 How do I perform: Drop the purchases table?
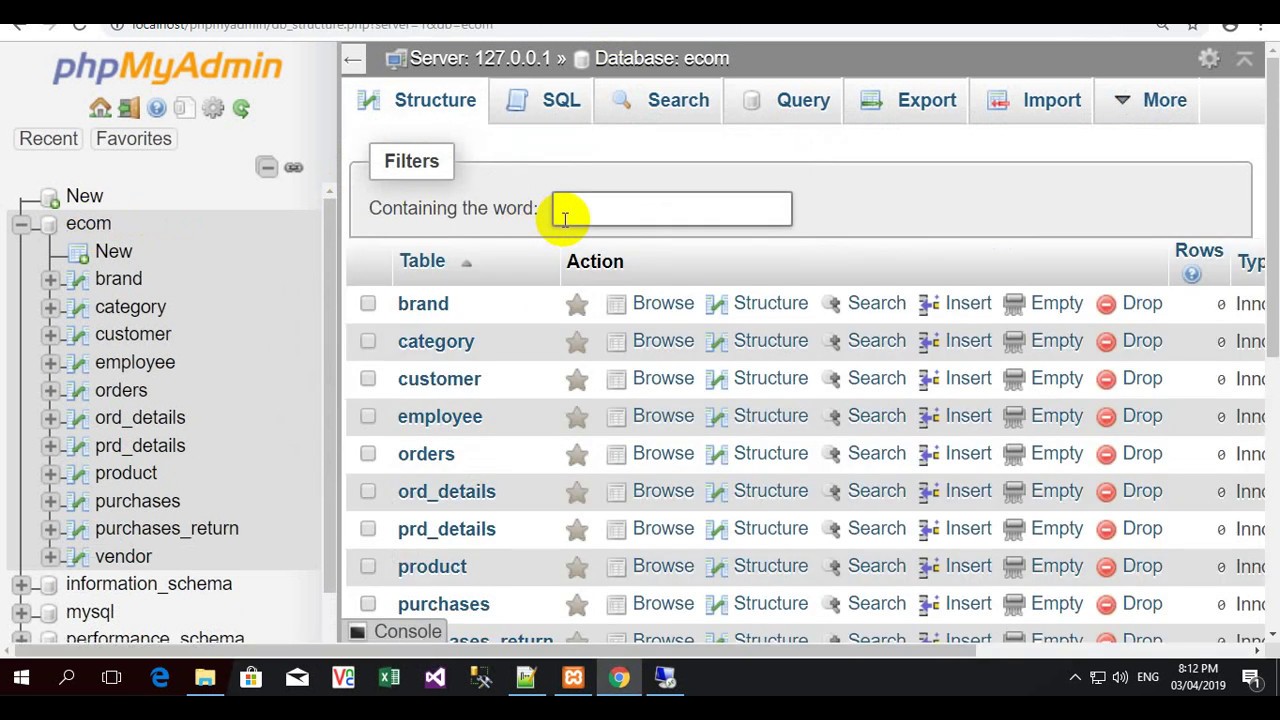(x=1142, y=603)
